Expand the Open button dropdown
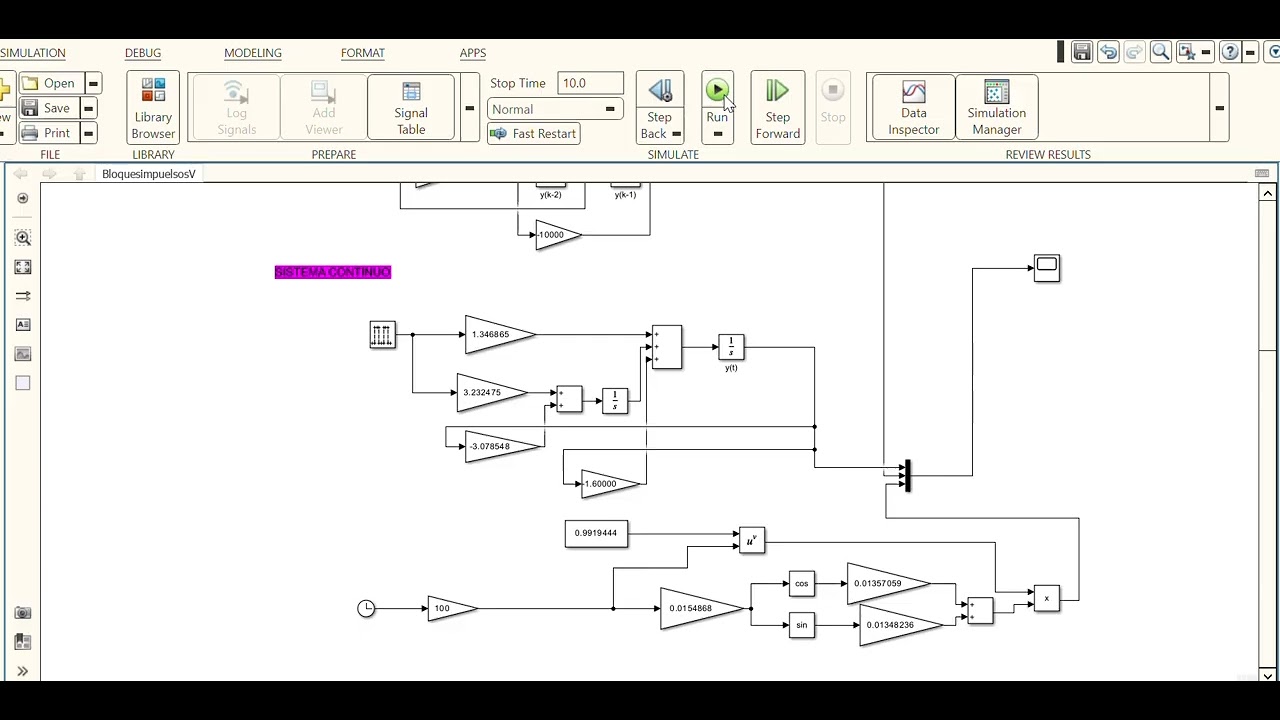1280x720 pixels. pos(93,83)
